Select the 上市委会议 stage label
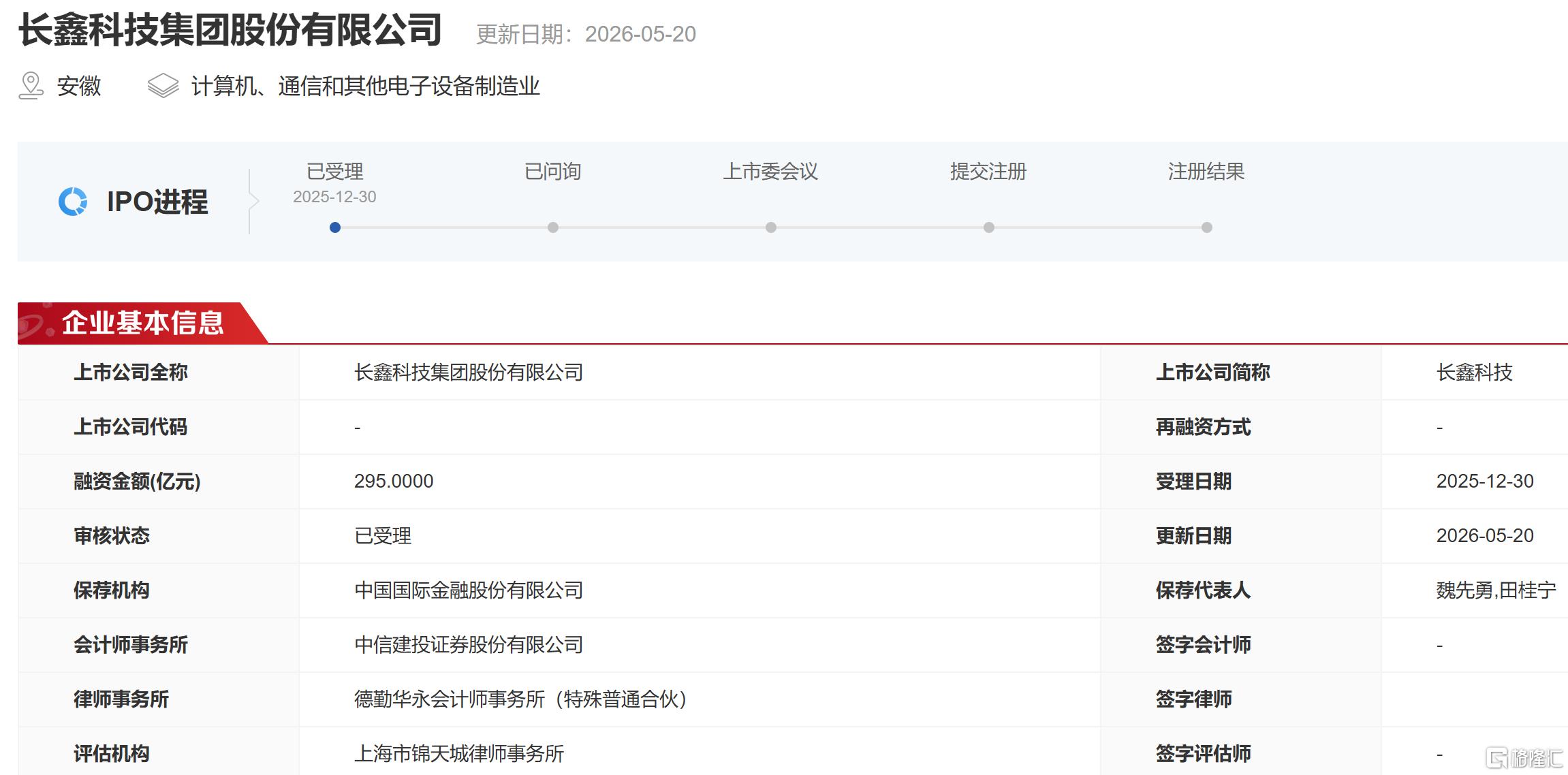This screenshot has height=775, width=1568. [771, 172]
